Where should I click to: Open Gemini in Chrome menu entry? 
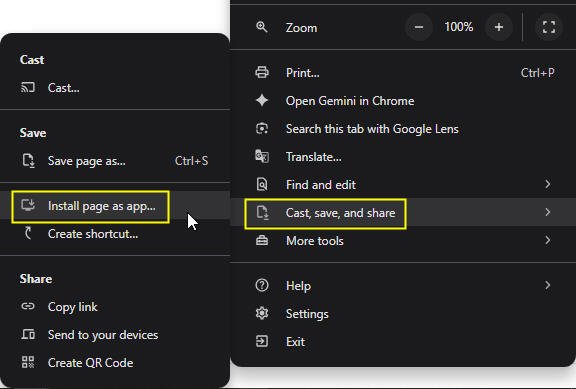point(403,100)
